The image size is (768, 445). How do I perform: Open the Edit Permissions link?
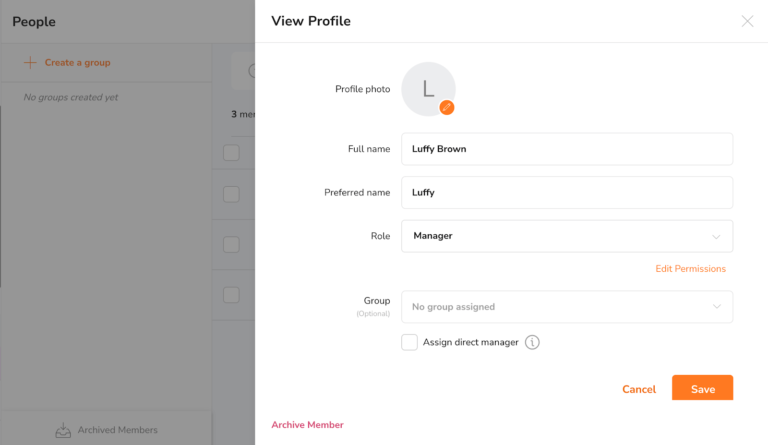690,269
